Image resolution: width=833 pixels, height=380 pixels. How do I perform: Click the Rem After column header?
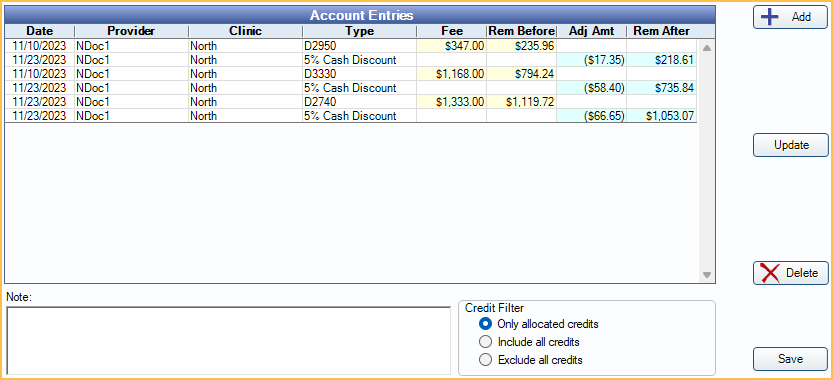click(661, 31)
